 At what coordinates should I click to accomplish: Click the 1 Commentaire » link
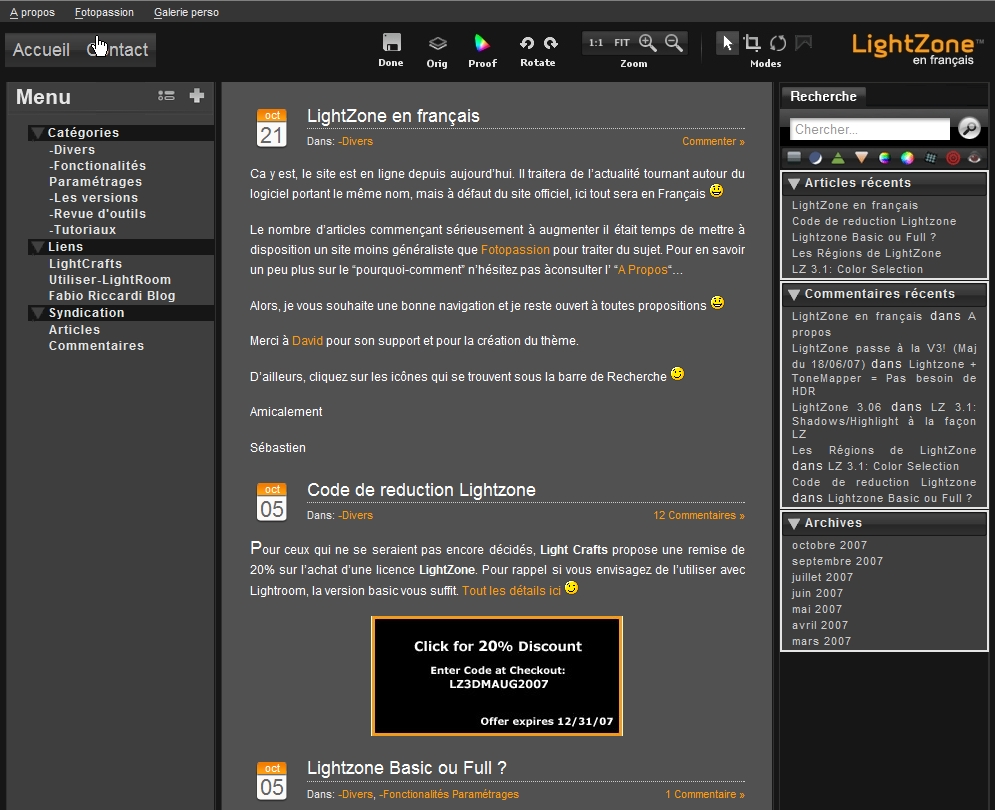[x=705, y=795]
